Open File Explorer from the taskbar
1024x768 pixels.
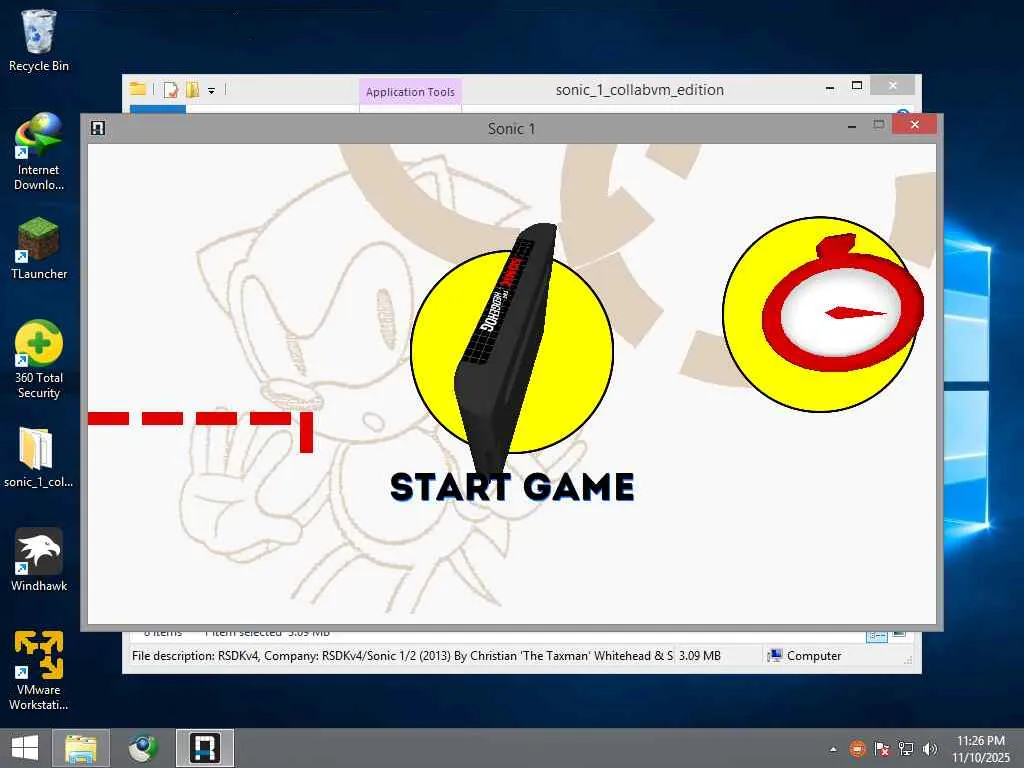point(81,748)
